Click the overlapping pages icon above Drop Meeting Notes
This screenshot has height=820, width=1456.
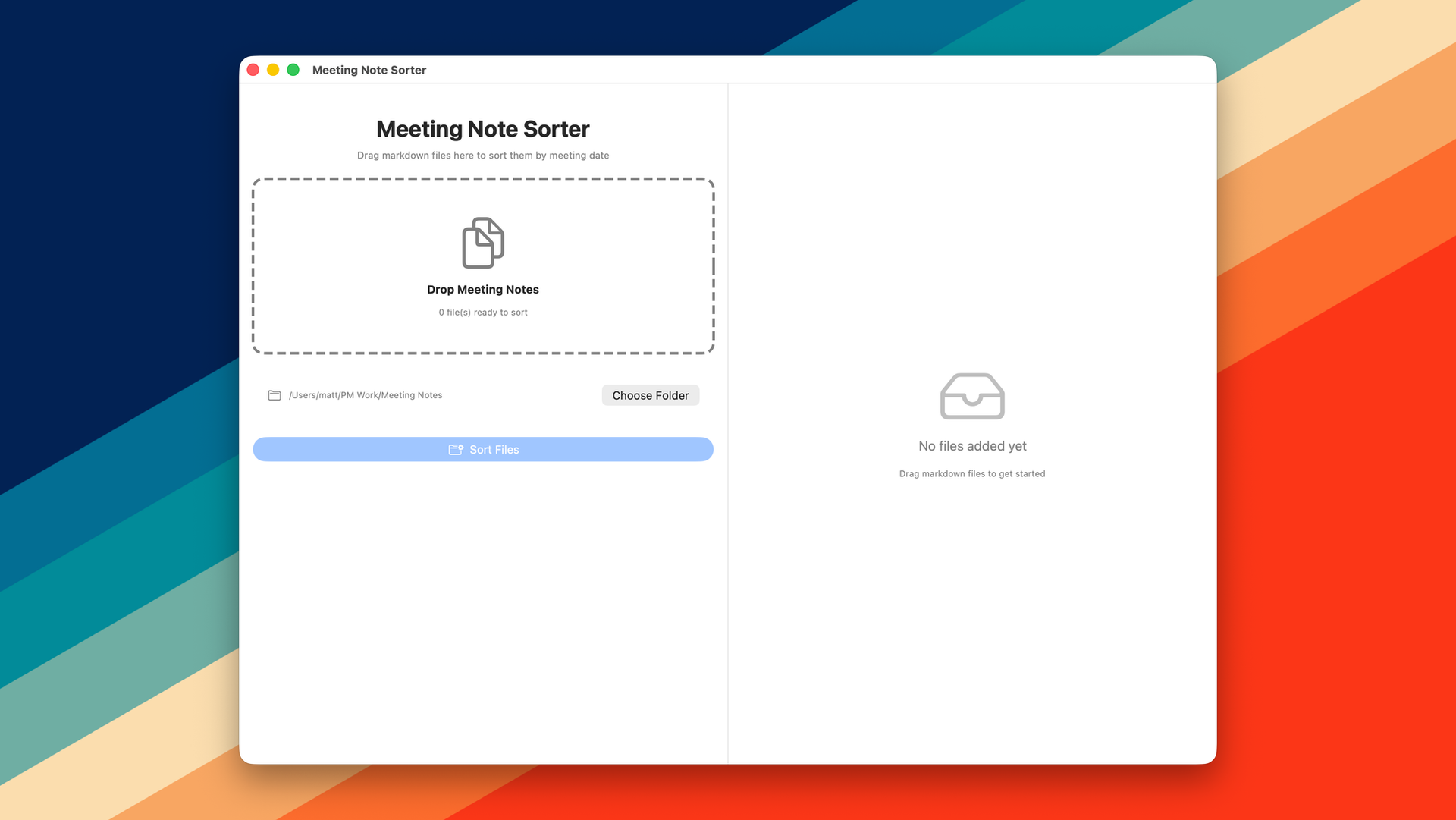coord(482,243)
